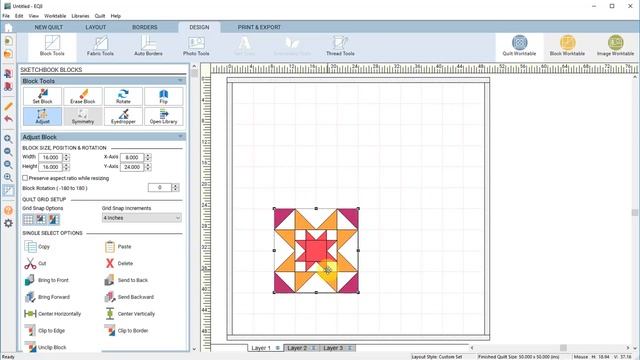Click the Width stepper arrows

[66, 157]
